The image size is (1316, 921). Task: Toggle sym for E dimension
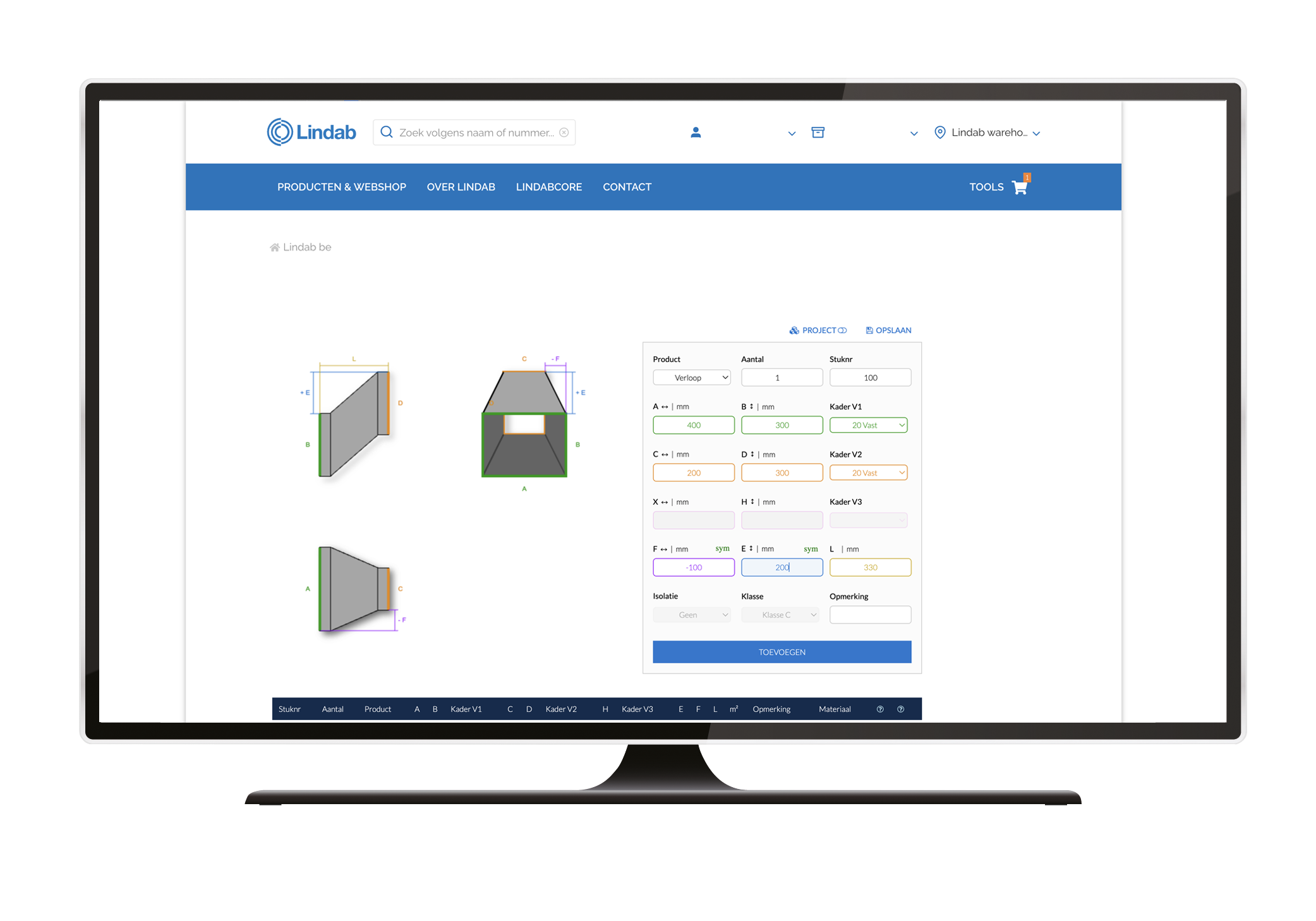[811, 549]
